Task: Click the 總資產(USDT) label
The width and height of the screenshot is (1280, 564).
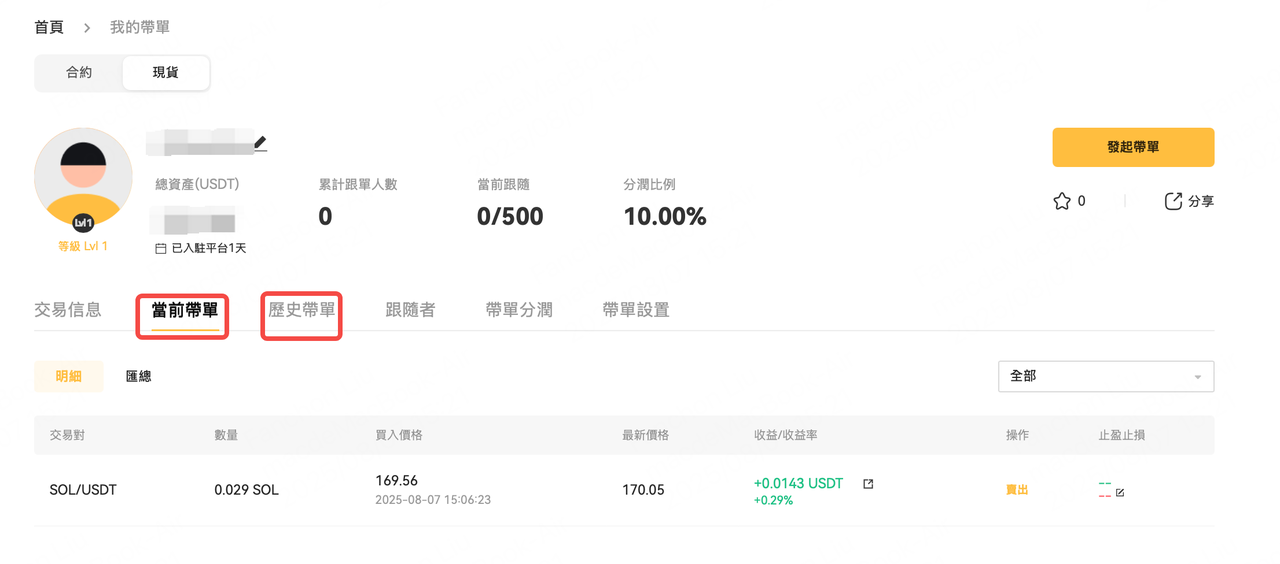Action: point(197,184)
